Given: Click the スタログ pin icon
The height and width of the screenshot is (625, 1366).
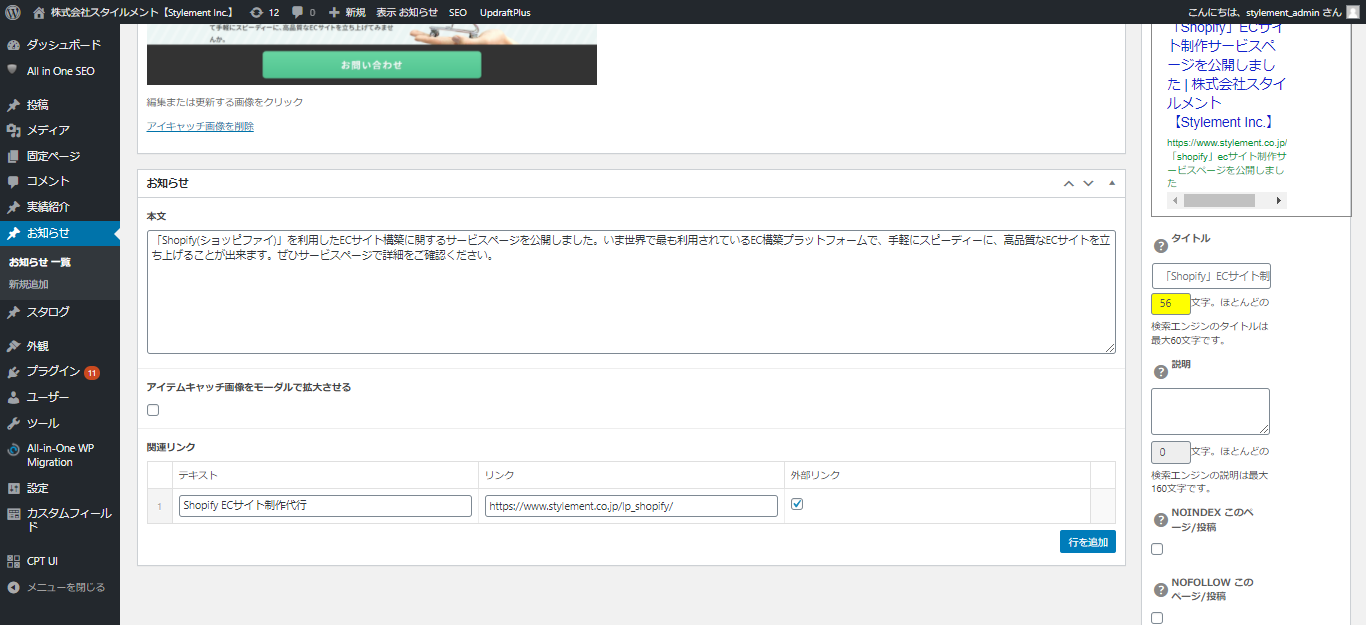Looking at the screenshot, I should tap(13, 312).
